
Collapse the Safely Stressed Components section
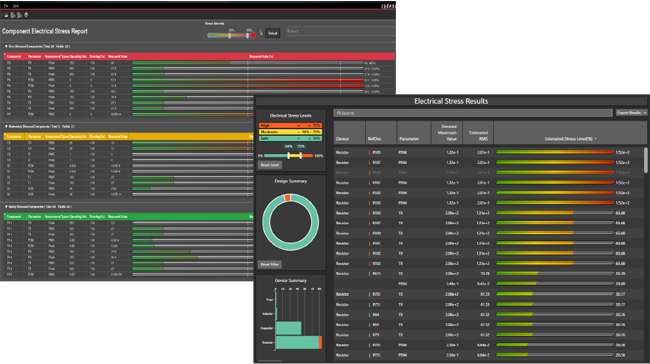coord(6,206)
